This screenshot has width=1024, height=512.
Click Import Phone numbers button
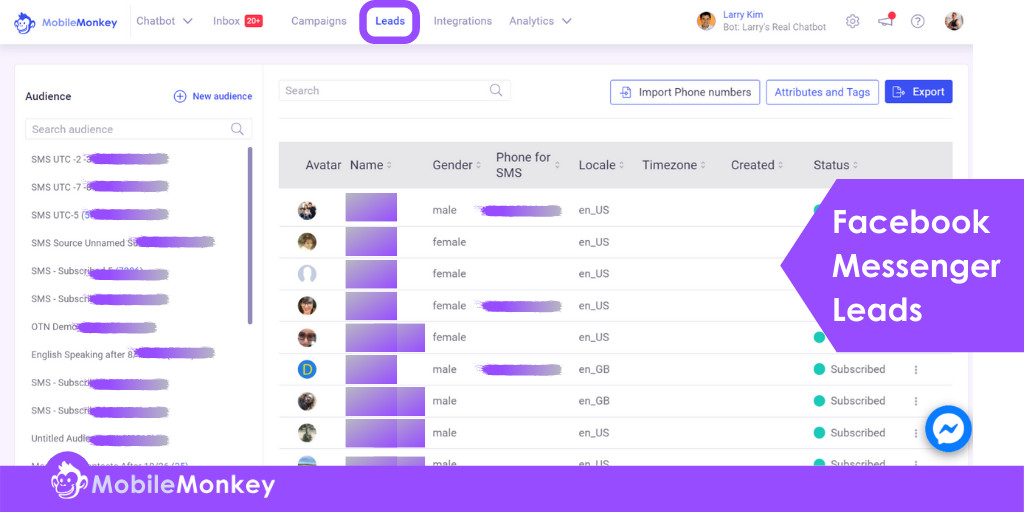(x=685, y=92)
